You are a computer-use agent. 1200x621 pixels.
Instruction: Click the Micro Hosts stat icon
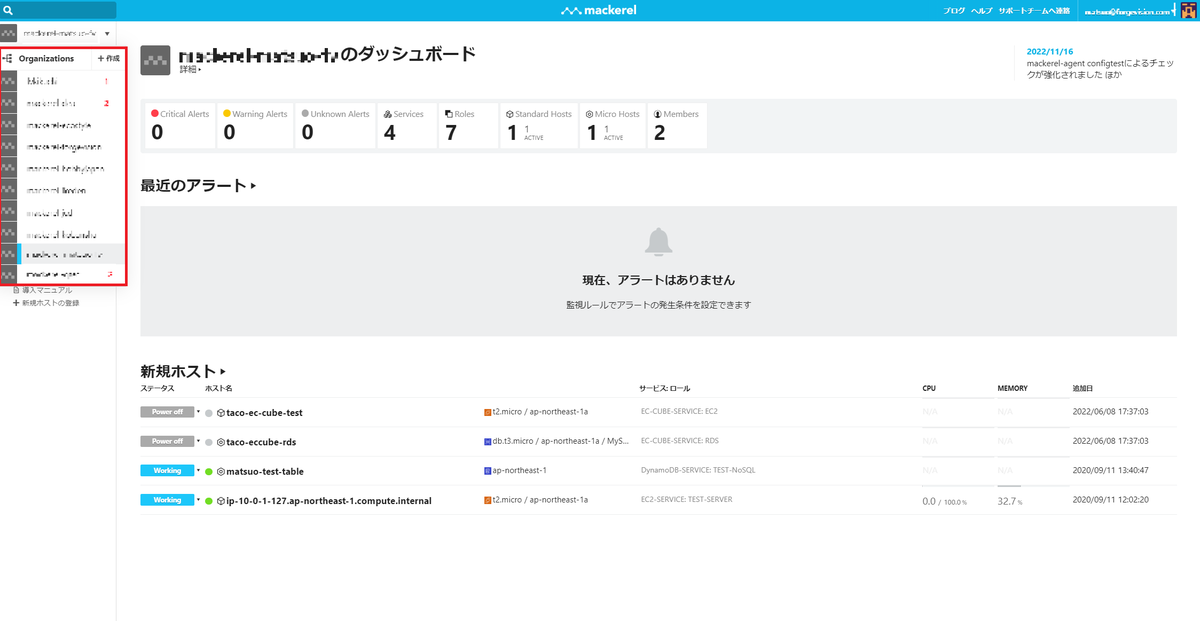coord(590,114)
